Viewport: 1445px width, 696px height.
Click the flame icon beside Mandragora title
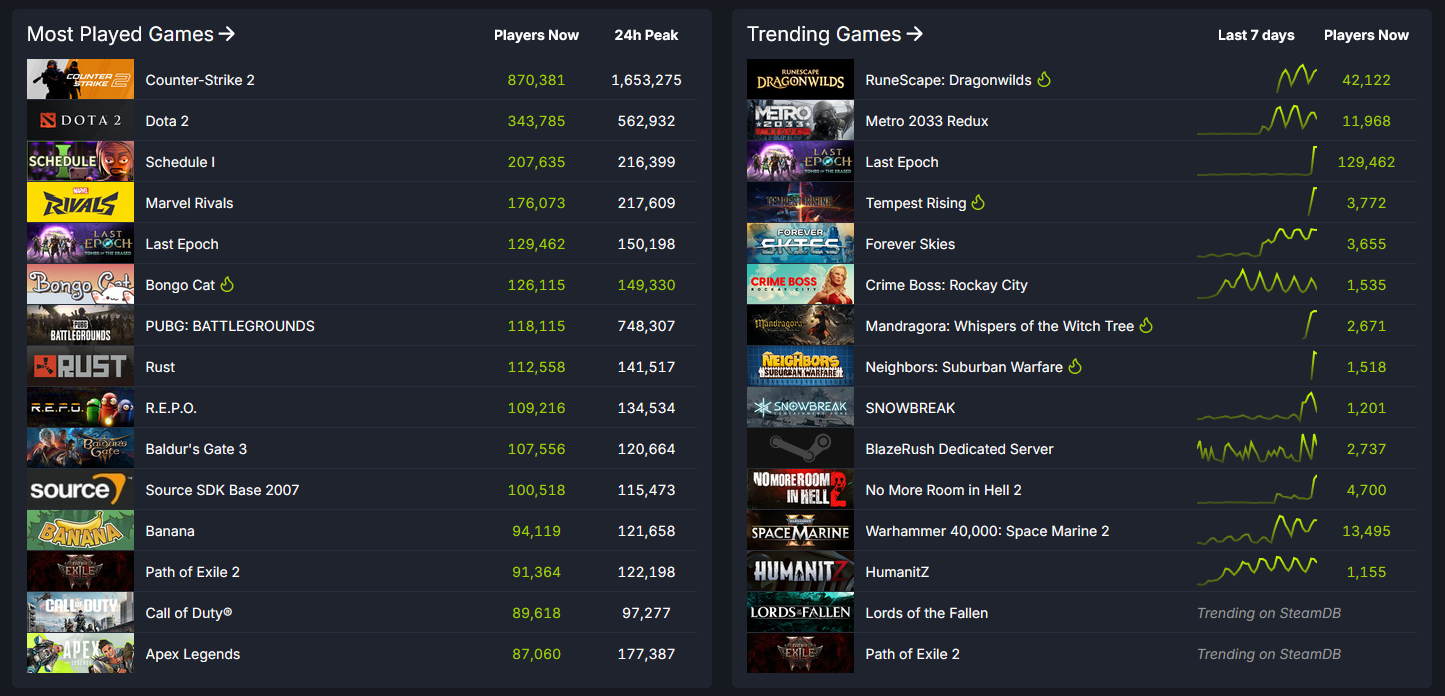point(1146,326)
